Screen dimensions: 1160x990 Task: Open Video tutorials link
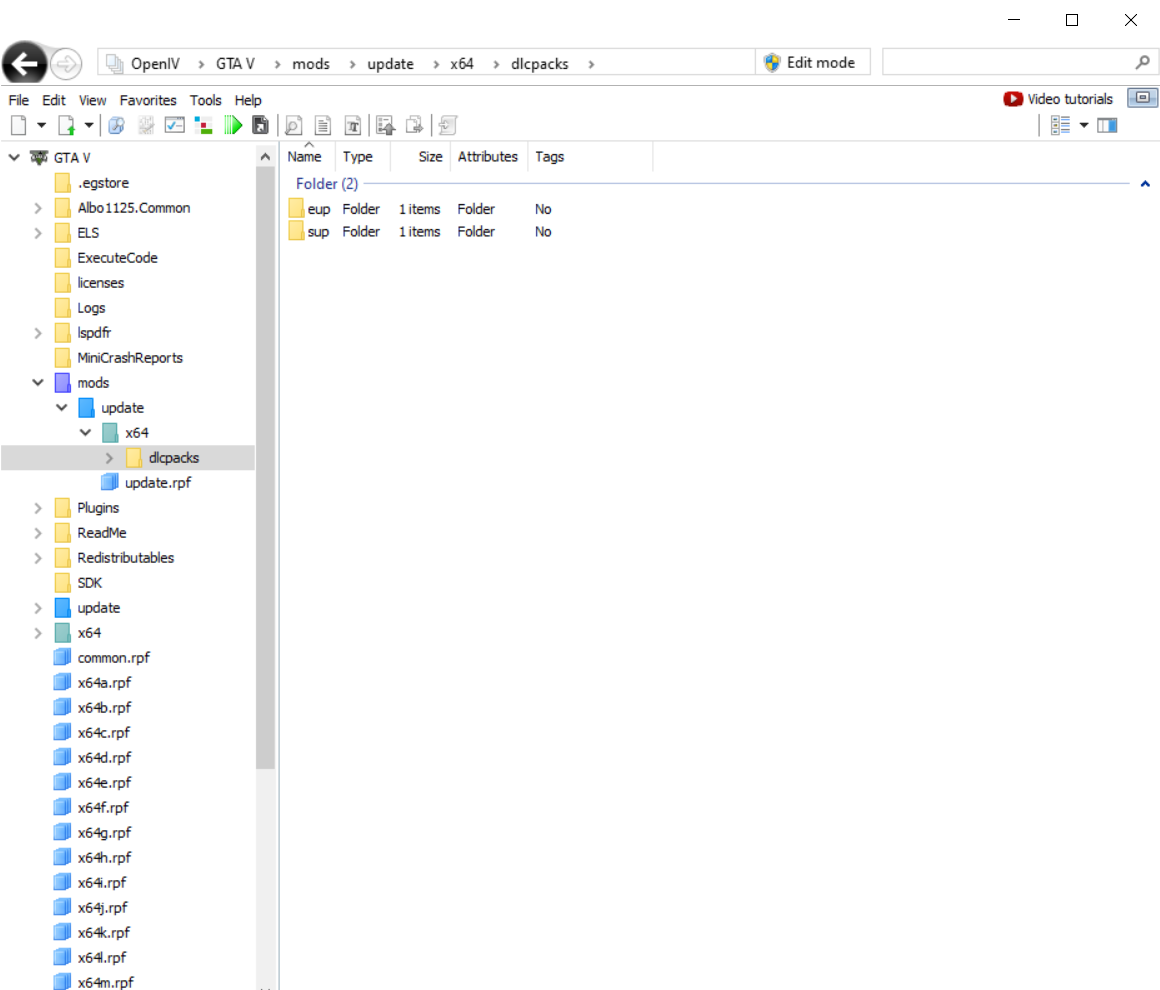1058,99
